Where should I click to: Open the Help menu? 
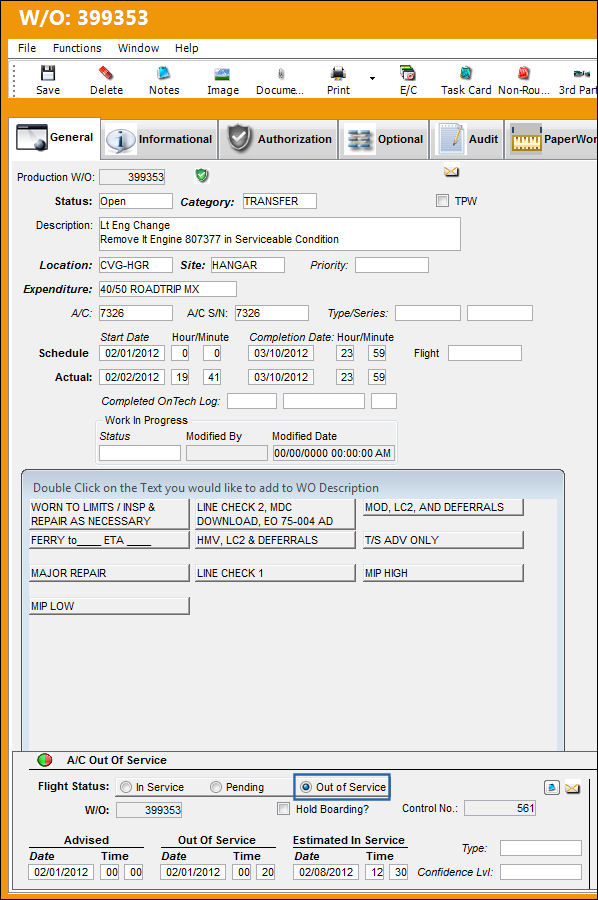pyautogui.click(x=187, y=48)
